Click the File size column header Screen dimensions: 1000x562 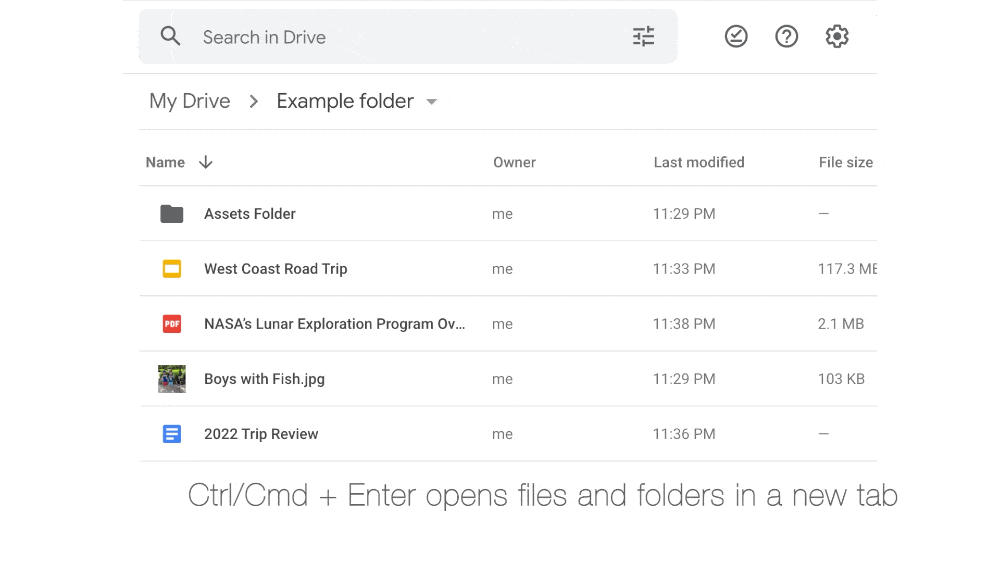845,162
